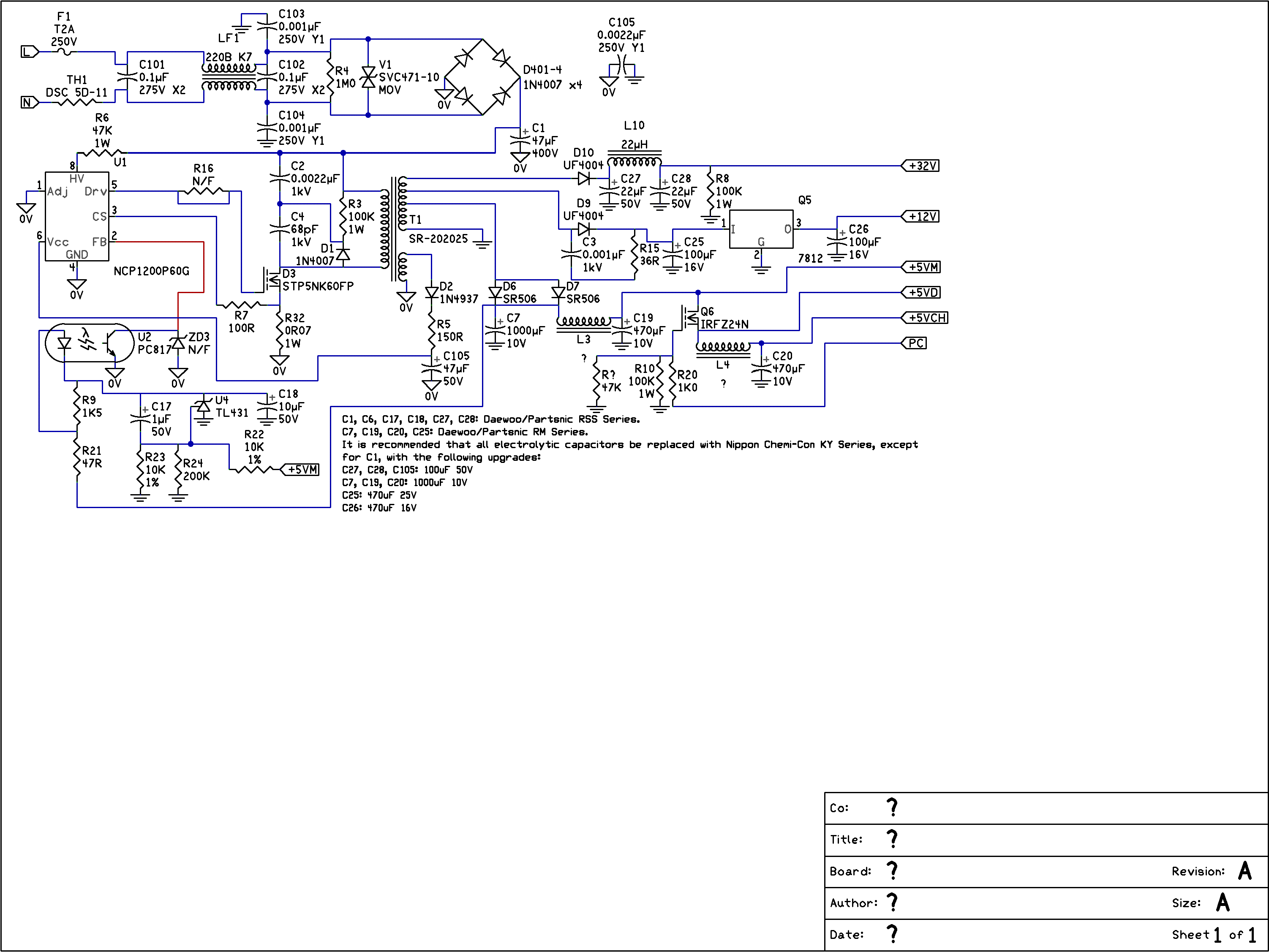Select the U4 TL431 reference label

232,407
